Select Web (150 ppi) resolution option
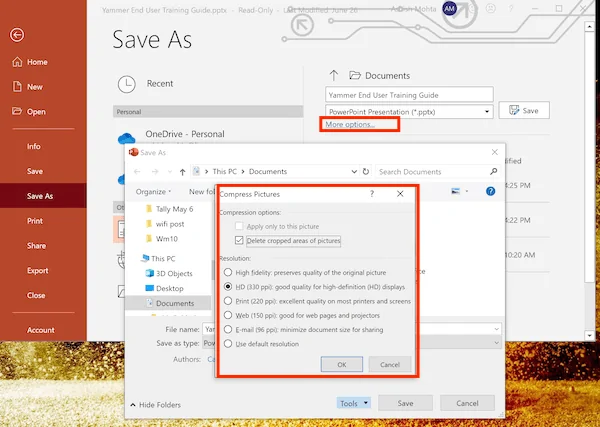The image size is (600, 427). coord(228,315)
